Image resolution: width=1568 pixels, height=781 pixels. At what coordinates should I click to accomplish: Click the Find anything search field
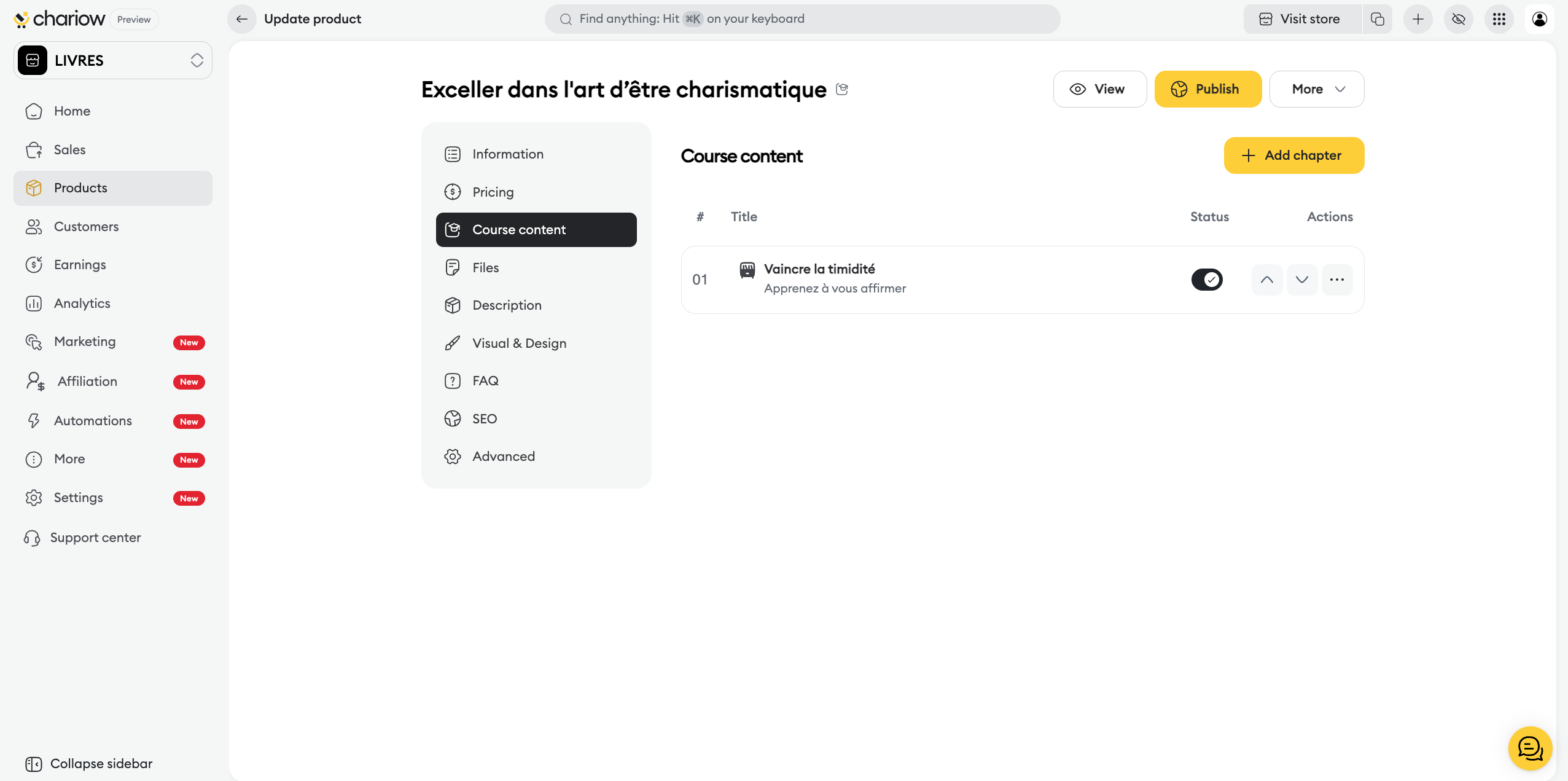click(x=802, y=19)
